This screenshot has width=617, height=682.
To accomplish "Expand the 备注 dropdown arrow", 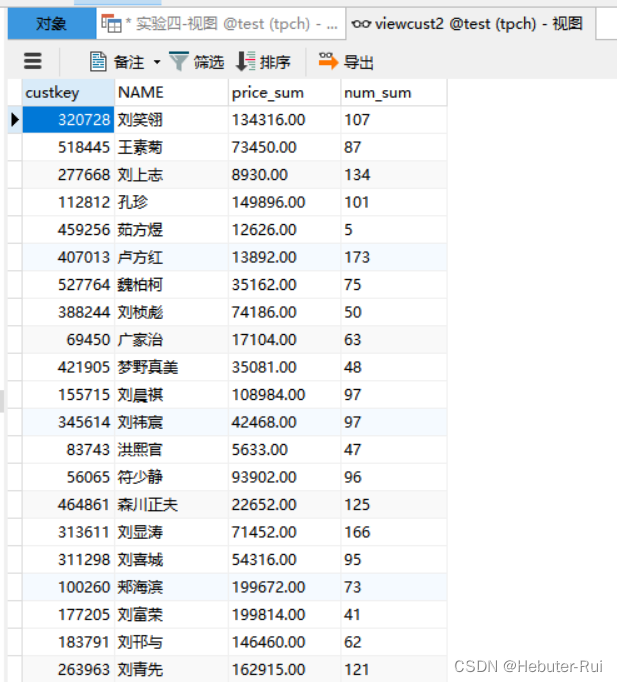I will coord(157,63).
